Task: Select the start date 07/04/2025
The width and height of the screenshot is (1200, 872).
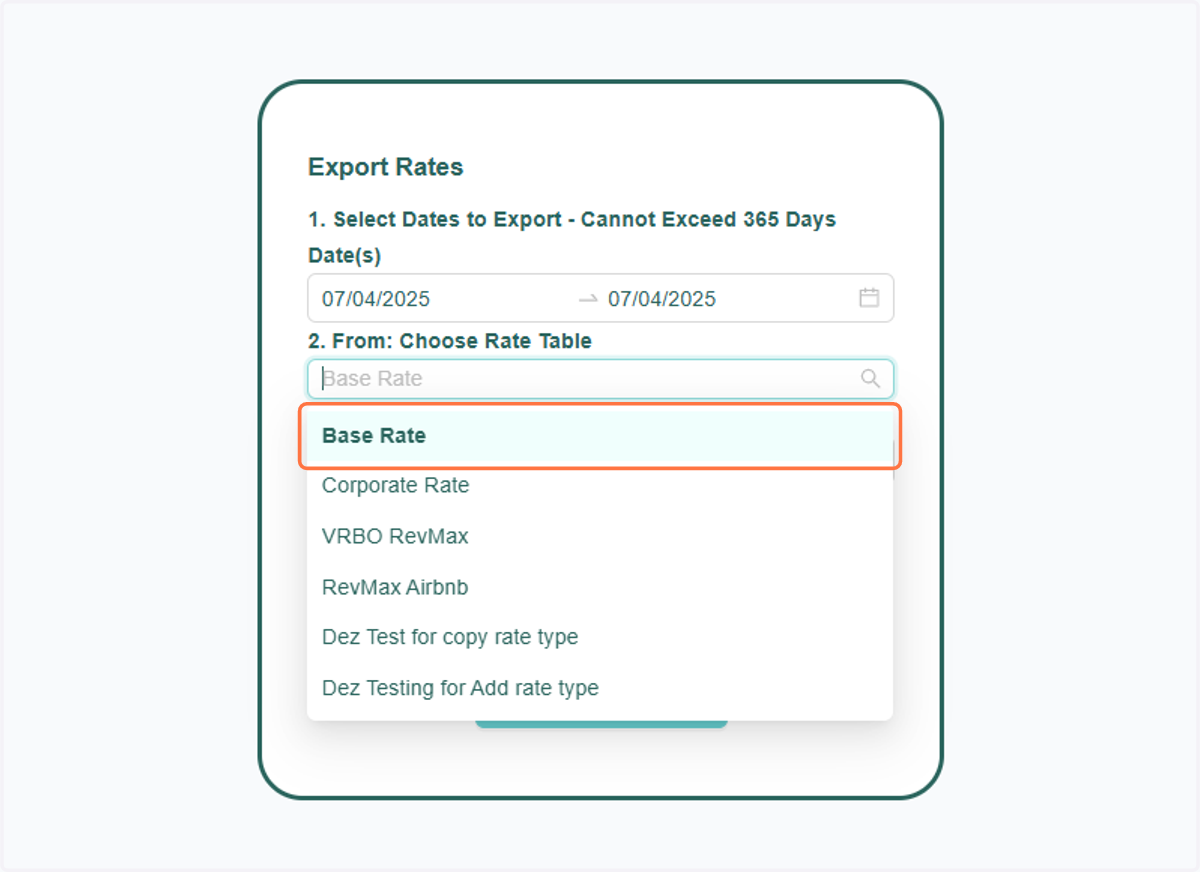Action: click(x=376, y=298)
